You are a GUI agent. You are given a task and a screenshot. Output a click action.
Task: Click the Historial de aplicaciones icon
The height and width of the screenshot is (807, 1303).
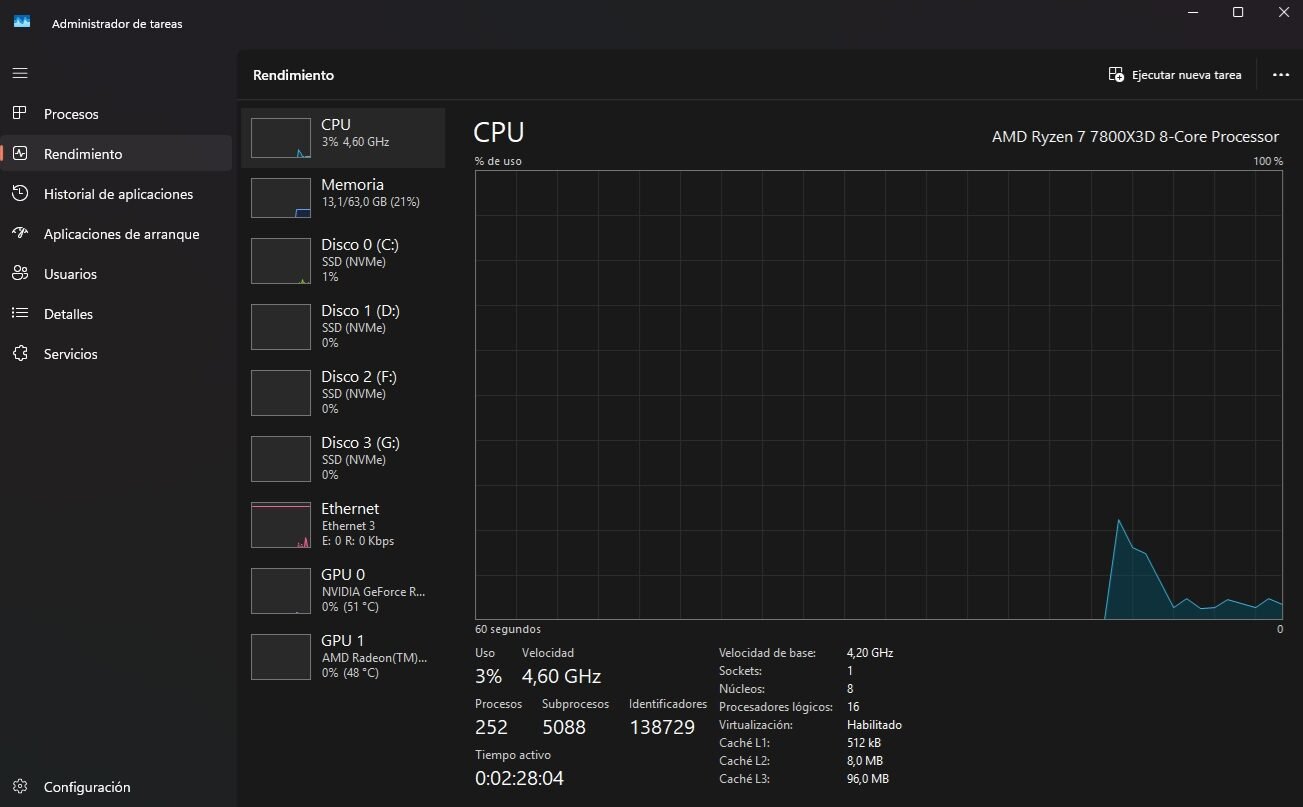[20, 193]
